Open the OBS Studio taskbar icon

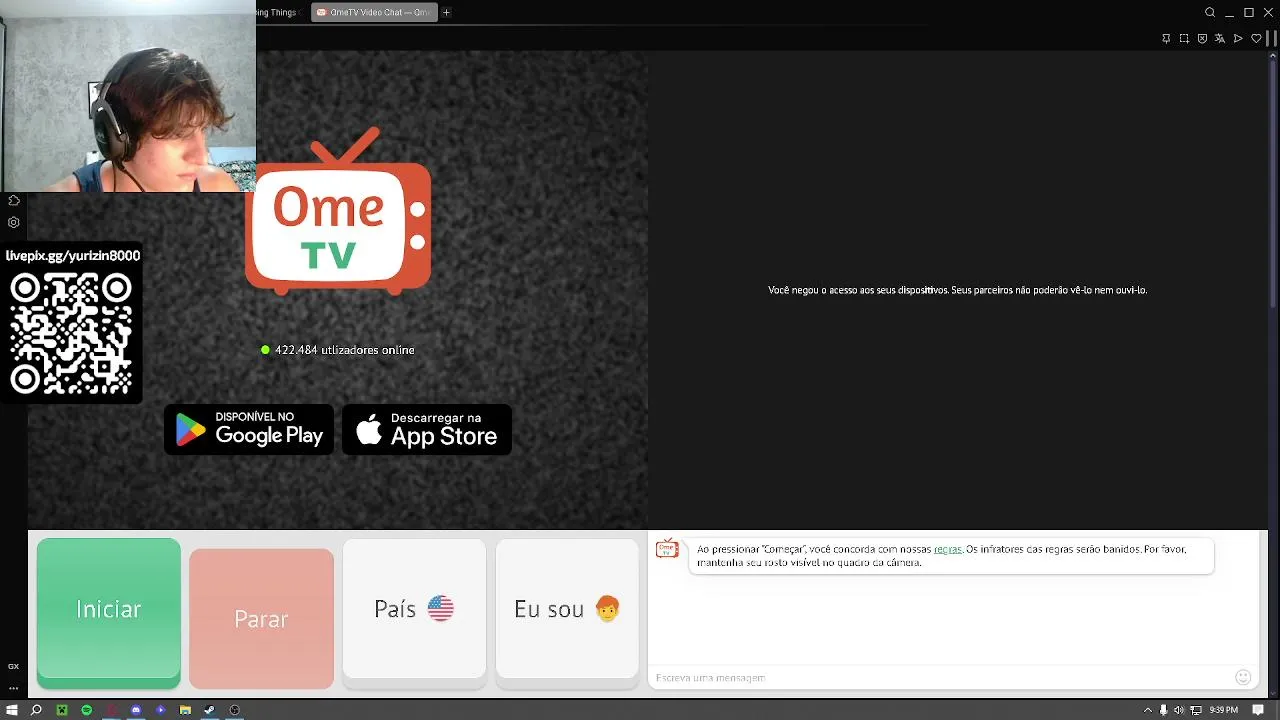tap(234, 710)
